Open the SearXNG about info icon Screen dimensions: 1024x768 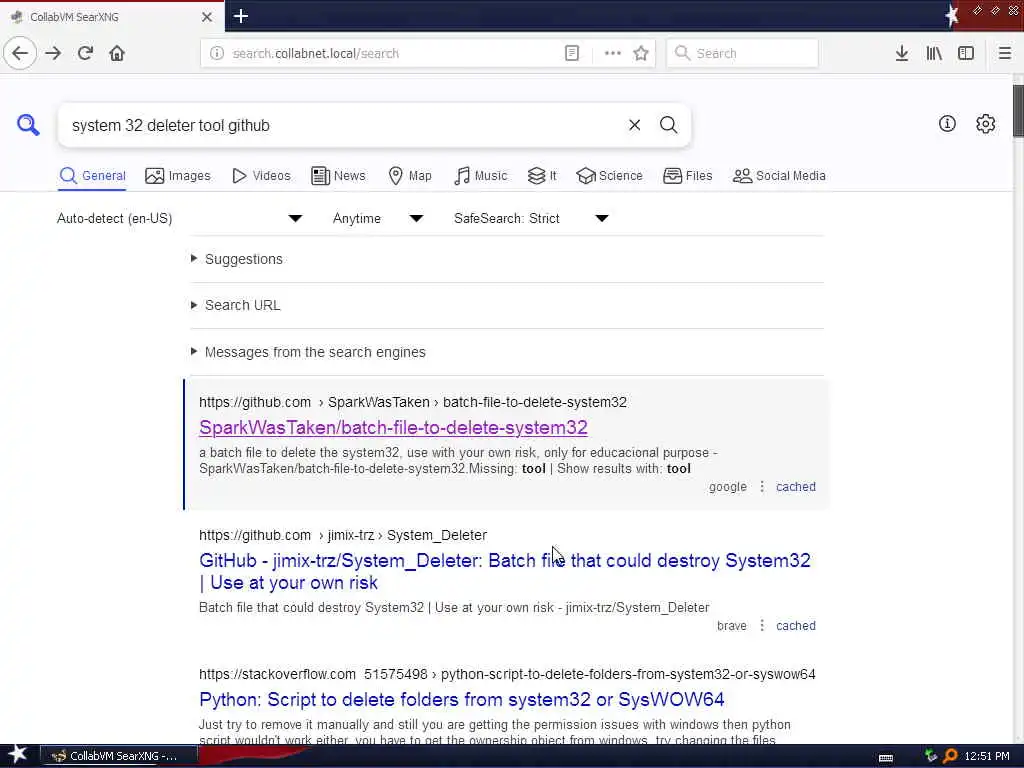(947, 123)
